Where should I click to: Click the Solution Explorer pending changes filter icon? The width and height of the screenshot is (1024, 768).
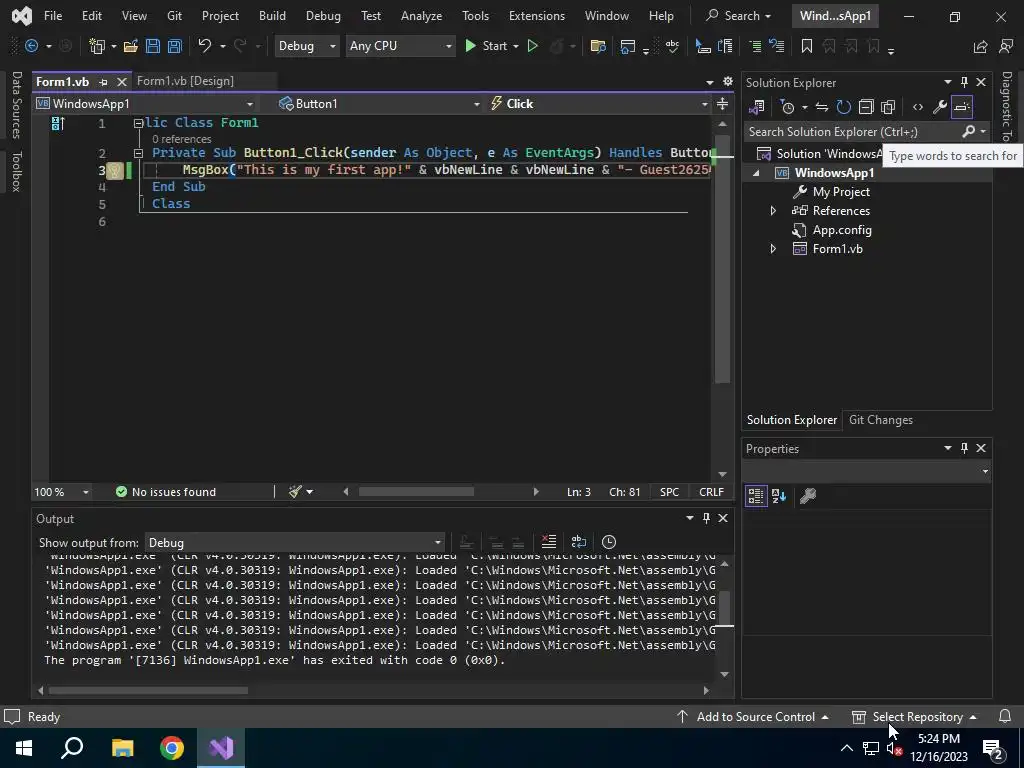pos(788,107)
